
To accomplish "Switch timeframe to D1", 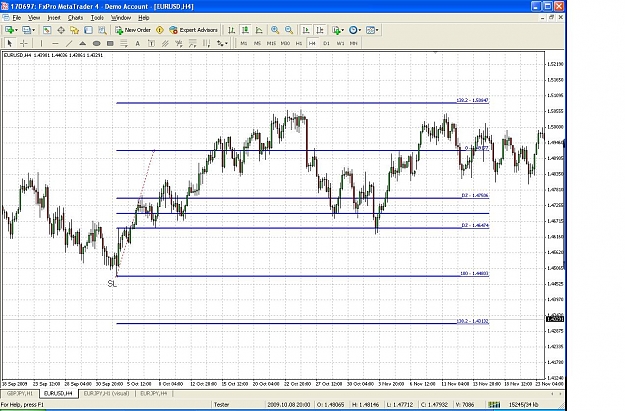I will tap(326, 43).
